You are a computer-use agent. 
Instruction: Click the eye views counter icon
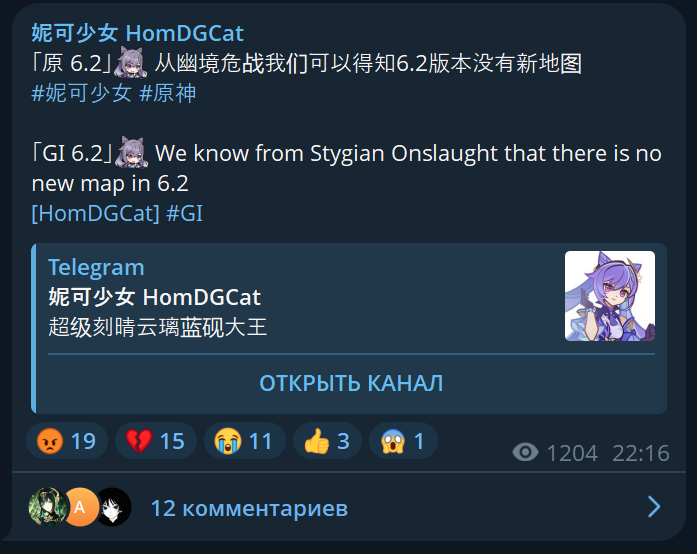pyautogui.click(x=525, y=453)
